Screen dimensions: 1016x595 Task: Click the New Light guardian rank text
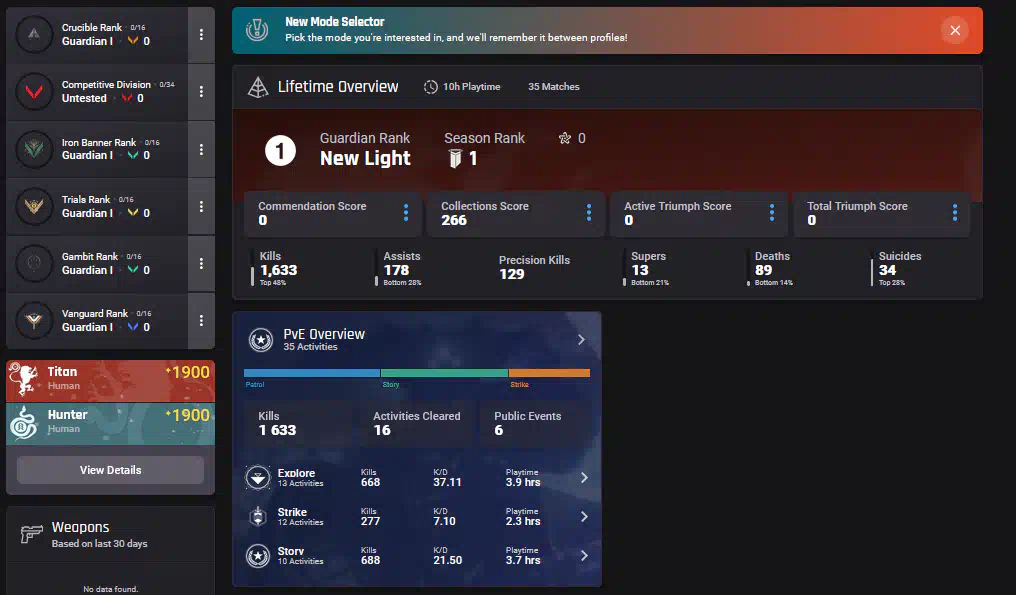365,158
